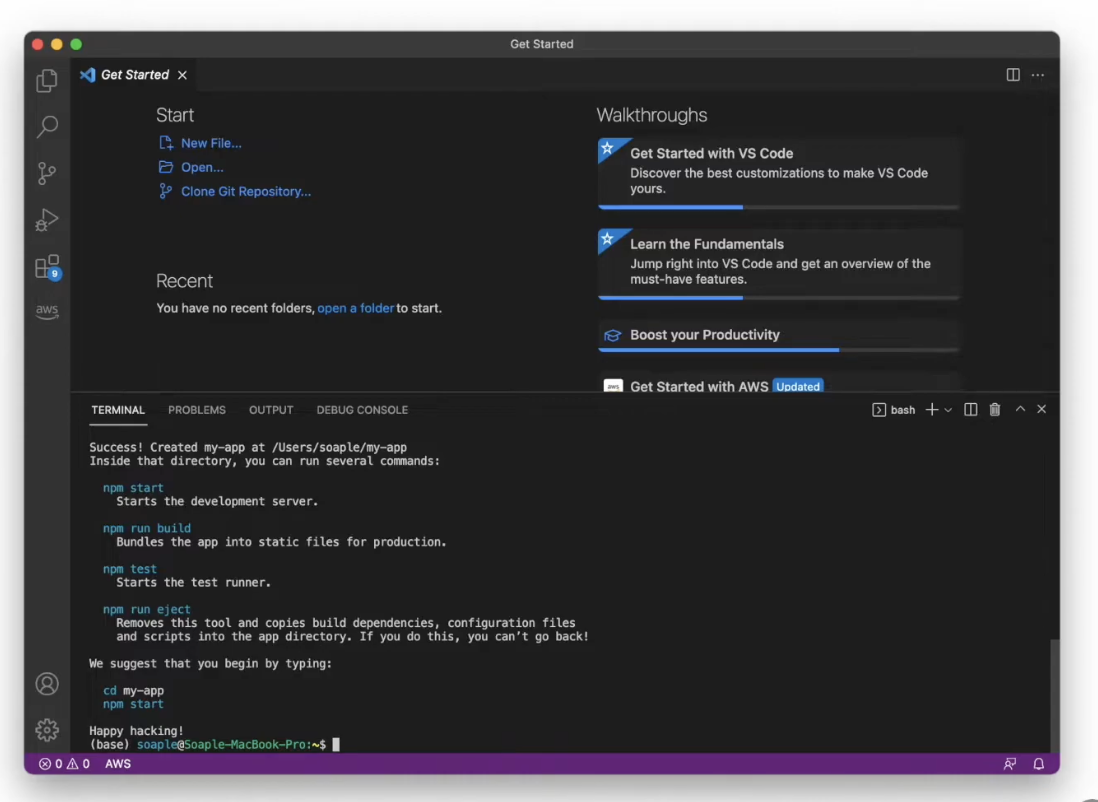Click the terminal prompt input line

coord(214,745)
